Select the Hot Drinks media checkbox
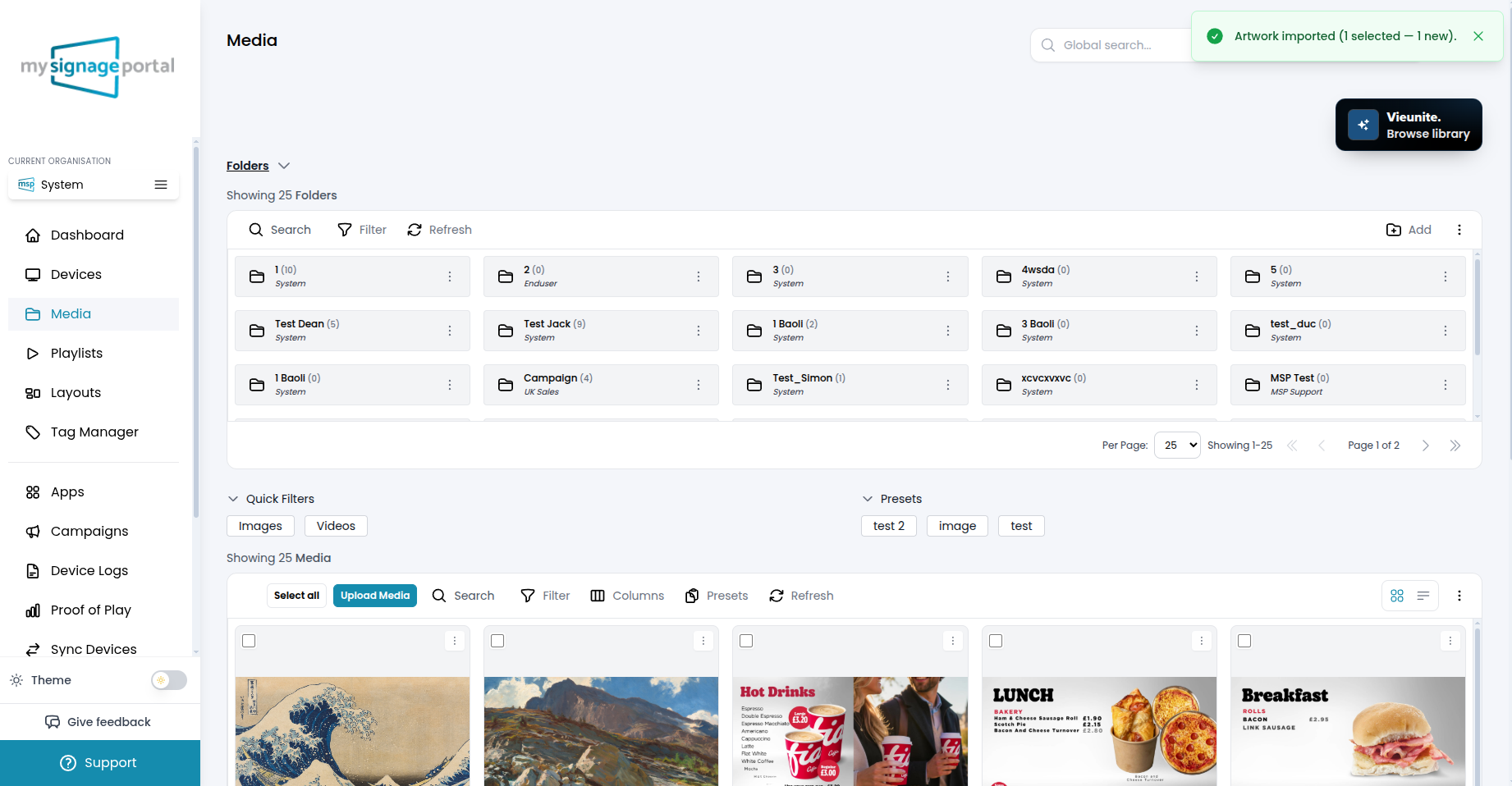1512x786 pixels. pos(746,641)
